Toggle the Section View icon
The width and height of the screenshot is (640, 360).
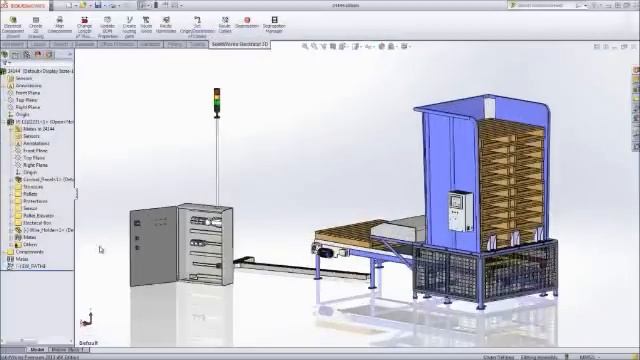click(333, 47)
